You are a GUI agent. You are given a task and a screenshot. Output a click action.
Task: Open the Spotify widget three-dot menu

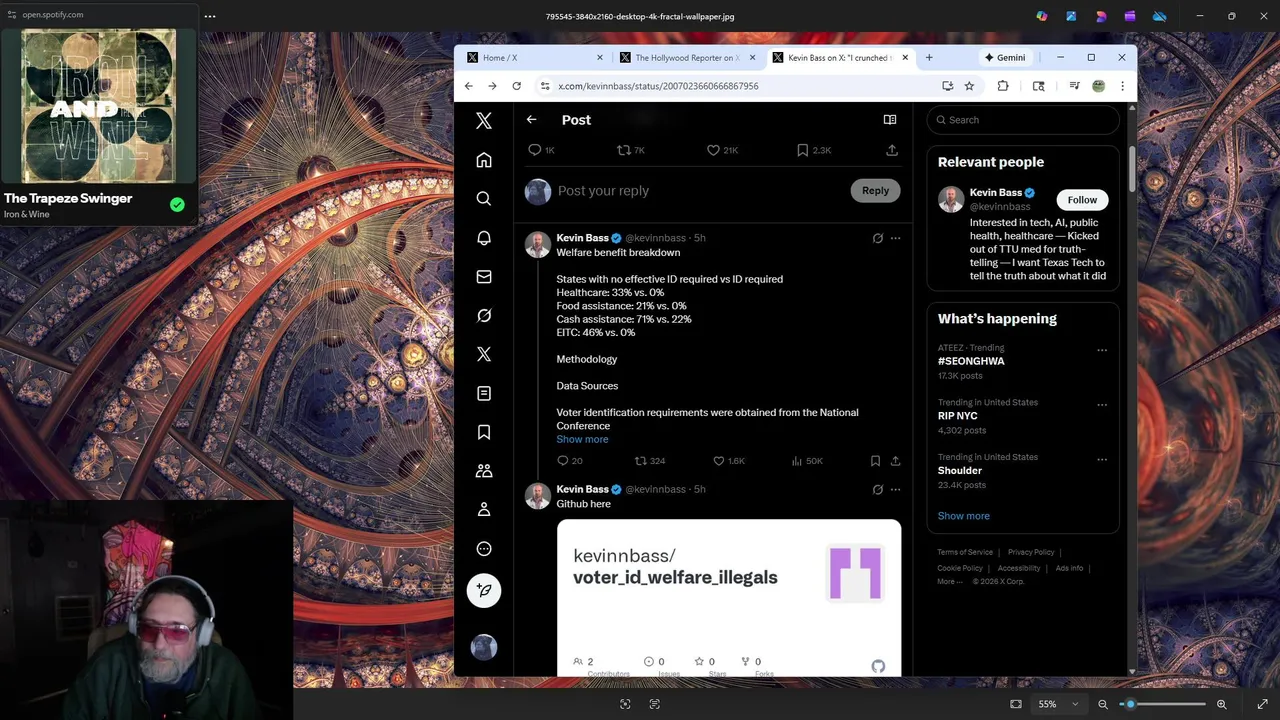pyautogui.click(x=210, y=16)
